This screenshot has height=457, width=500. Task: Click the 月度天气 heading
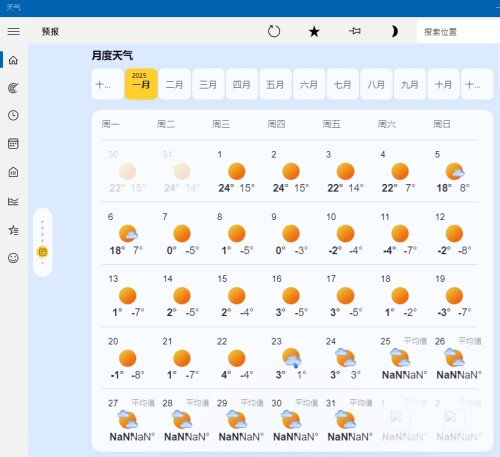(x=112, y=55)
